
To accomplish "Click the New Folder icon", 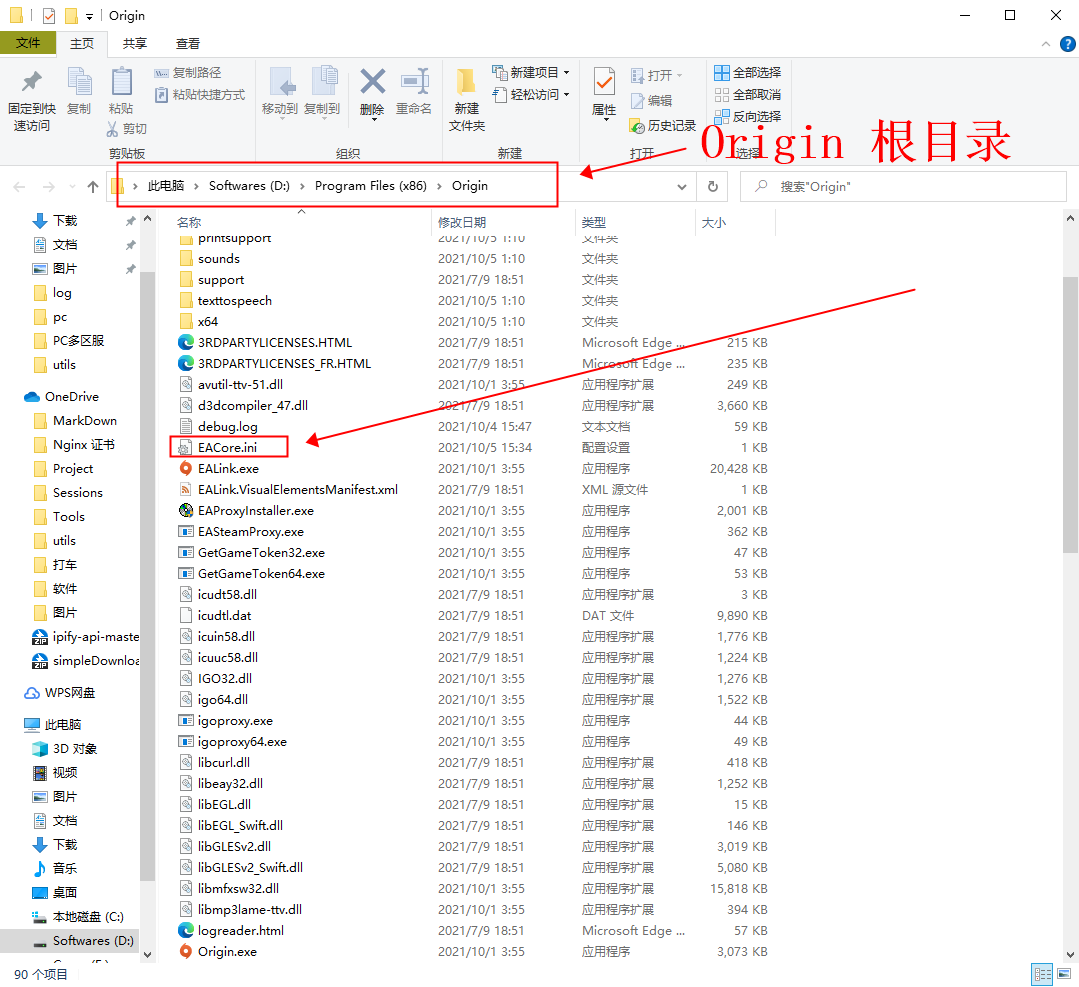I will pos(467,82).
